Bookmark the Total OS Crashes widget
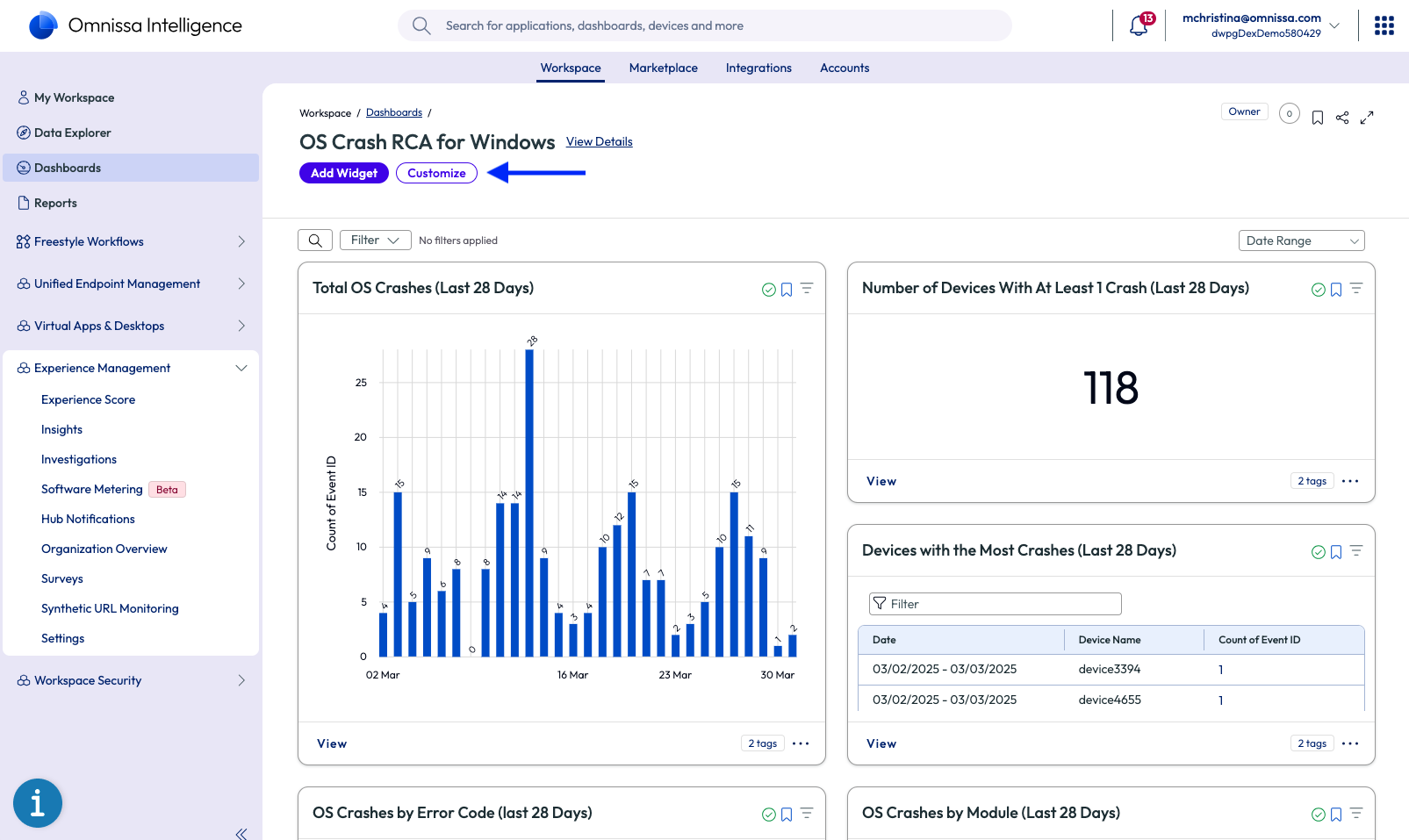The image size is (1409, 840). pyautogui.click(x=787, y=290)
